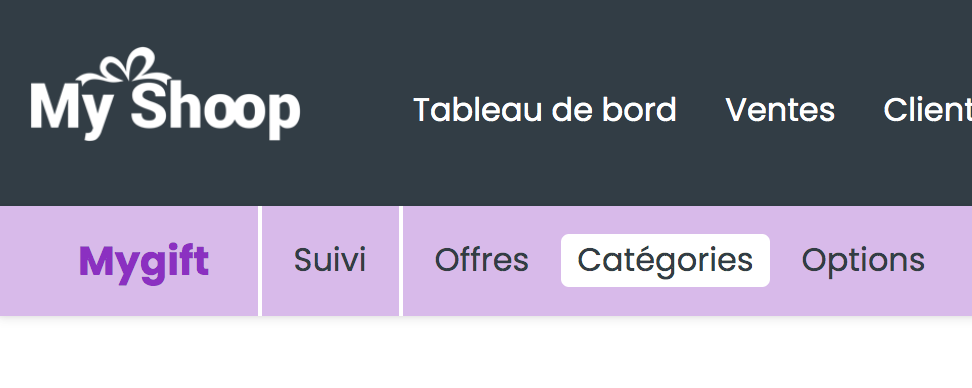Image resolution: width=972 pixels, height=388 pixels.
Task: Show offers list via Offres
Action: (x=482, y=260)
